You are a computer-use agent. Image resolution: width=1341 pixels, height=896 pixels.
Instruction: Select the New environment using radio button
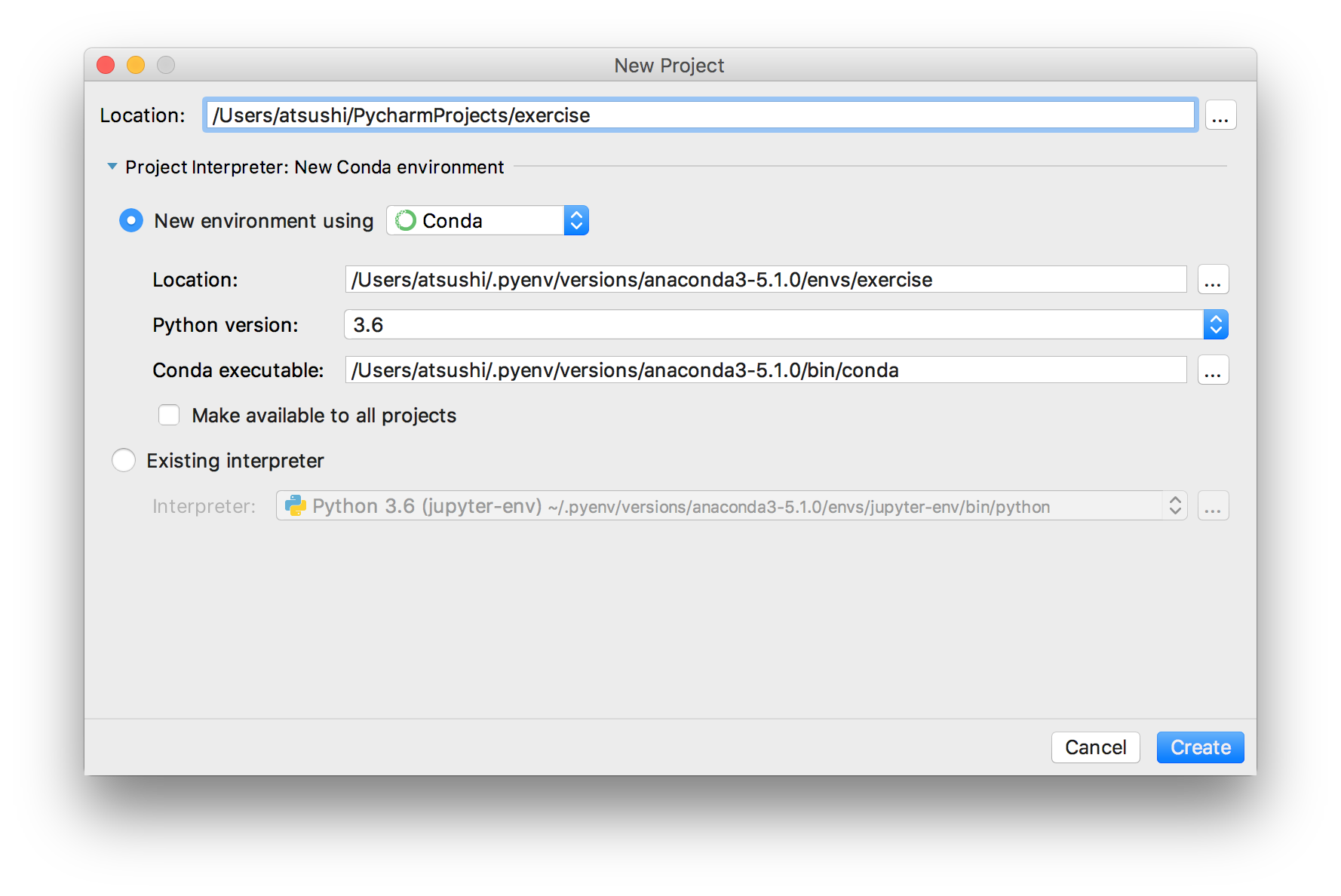130,220
